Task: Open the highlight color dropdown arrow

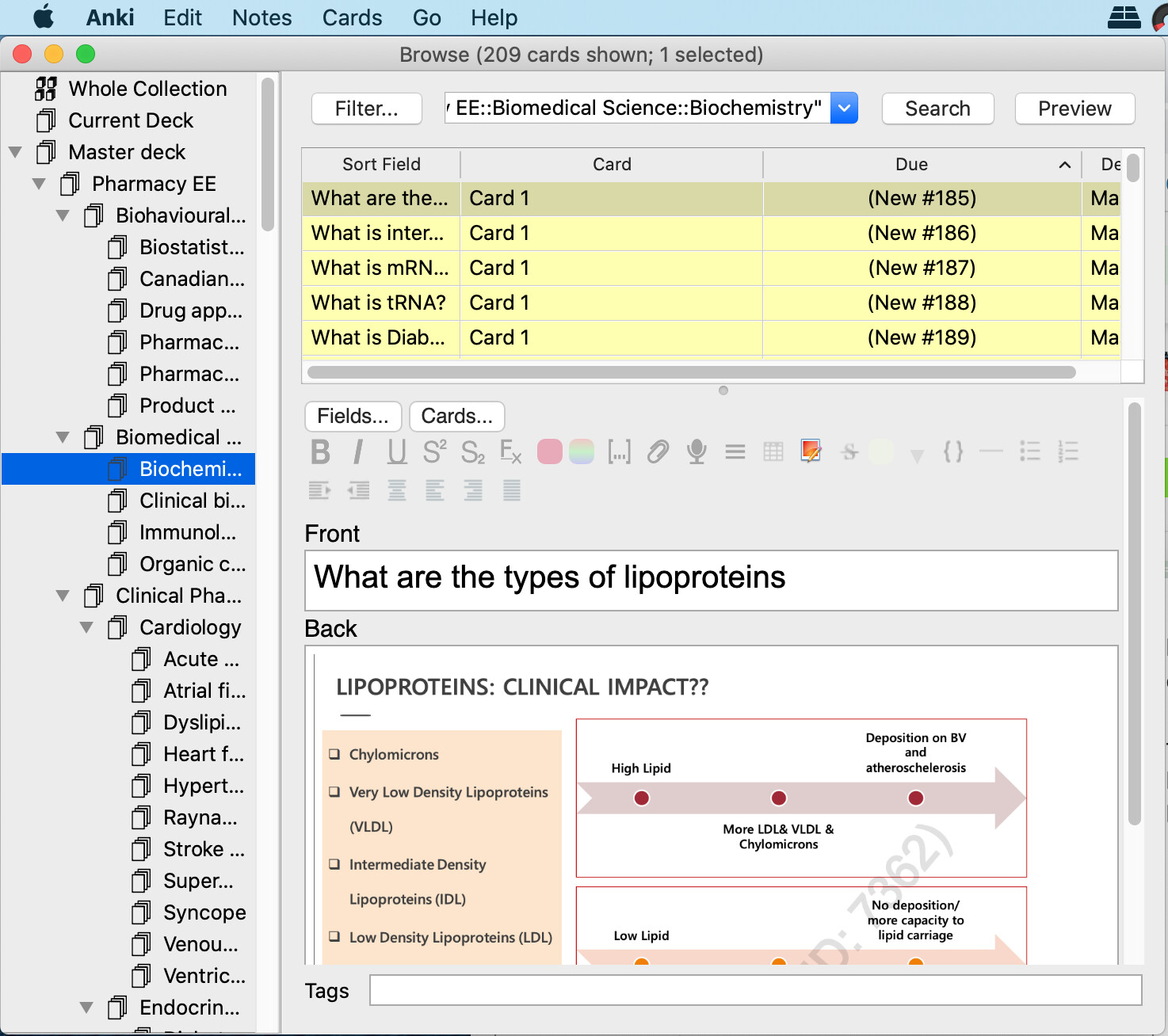Action: pyautogui.click(x=918, y=455)
